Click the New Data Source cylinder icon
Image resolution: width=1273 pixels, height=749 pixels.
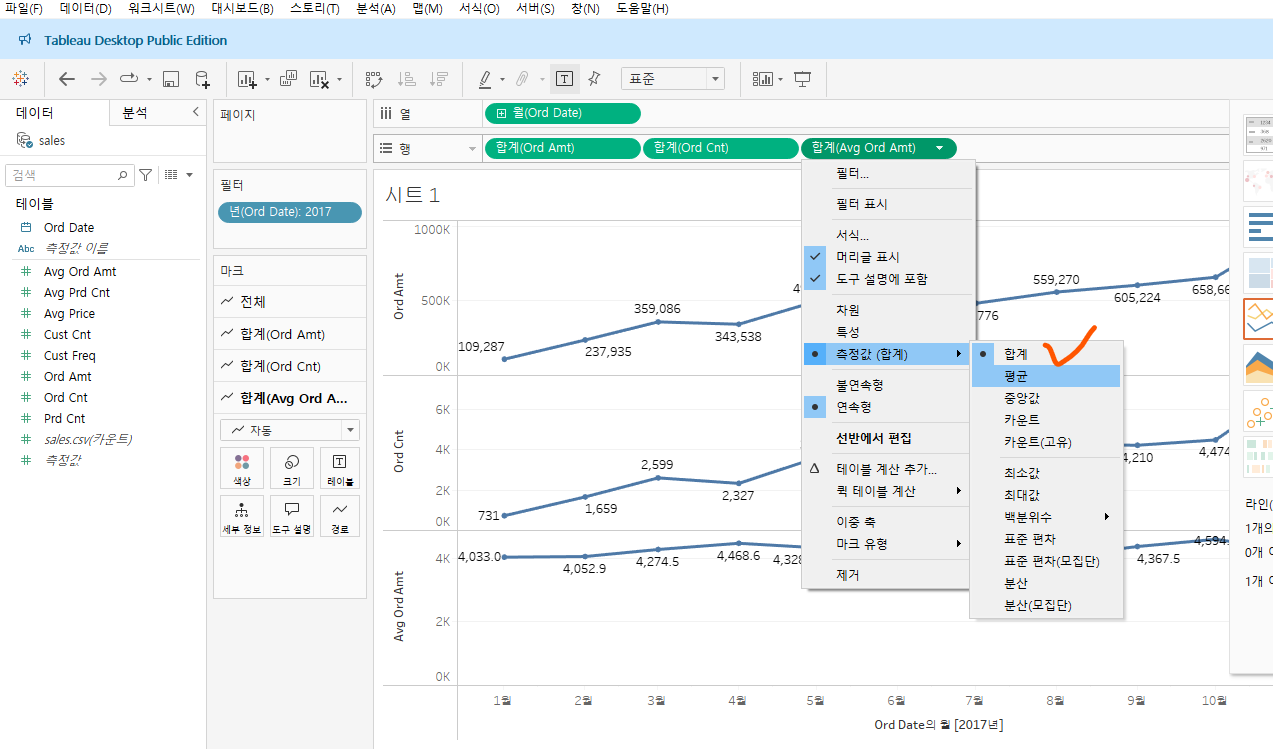(x=203, y=79)
